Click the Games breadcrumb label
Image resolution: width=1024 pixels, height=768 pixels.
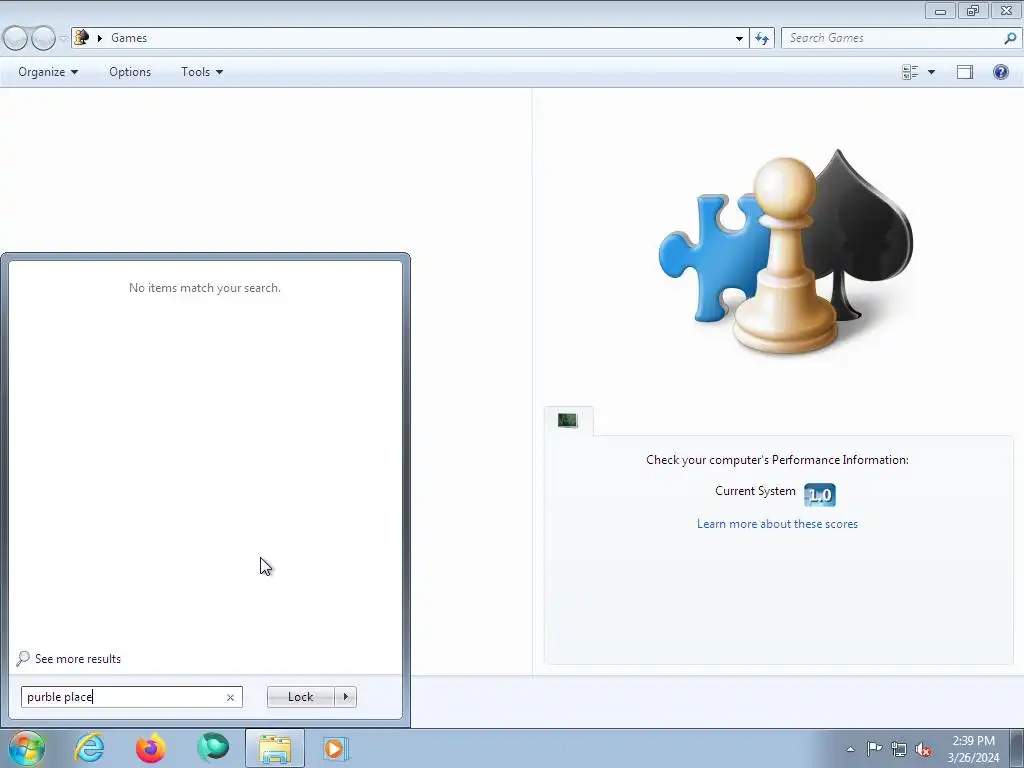tap(129, 38)
